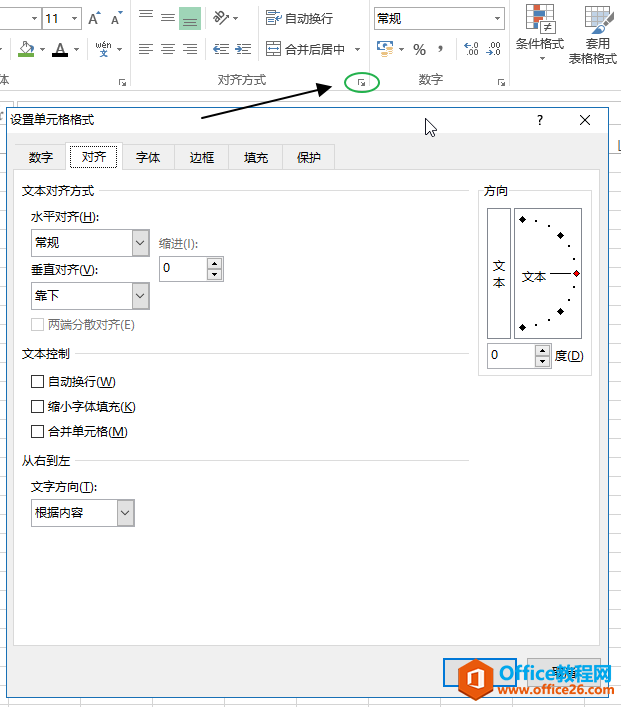This screenshot has width=621, height=707.
Task: Decrease degrees spinner down arrow
Action: [x=543, y=361]
